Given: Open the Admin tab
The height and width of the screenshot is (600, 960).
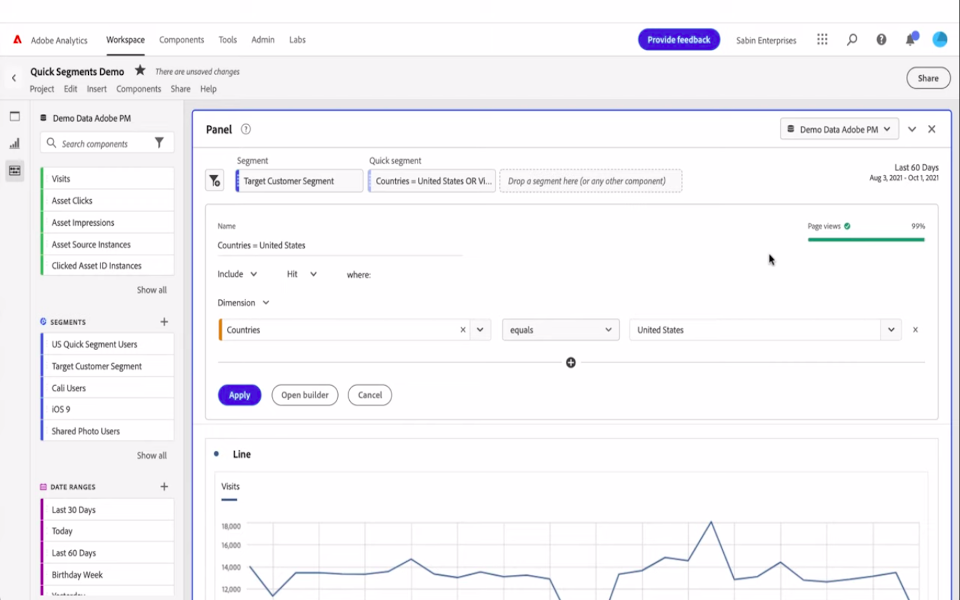Looking at the screenshot, I should [x=263, y=40].
